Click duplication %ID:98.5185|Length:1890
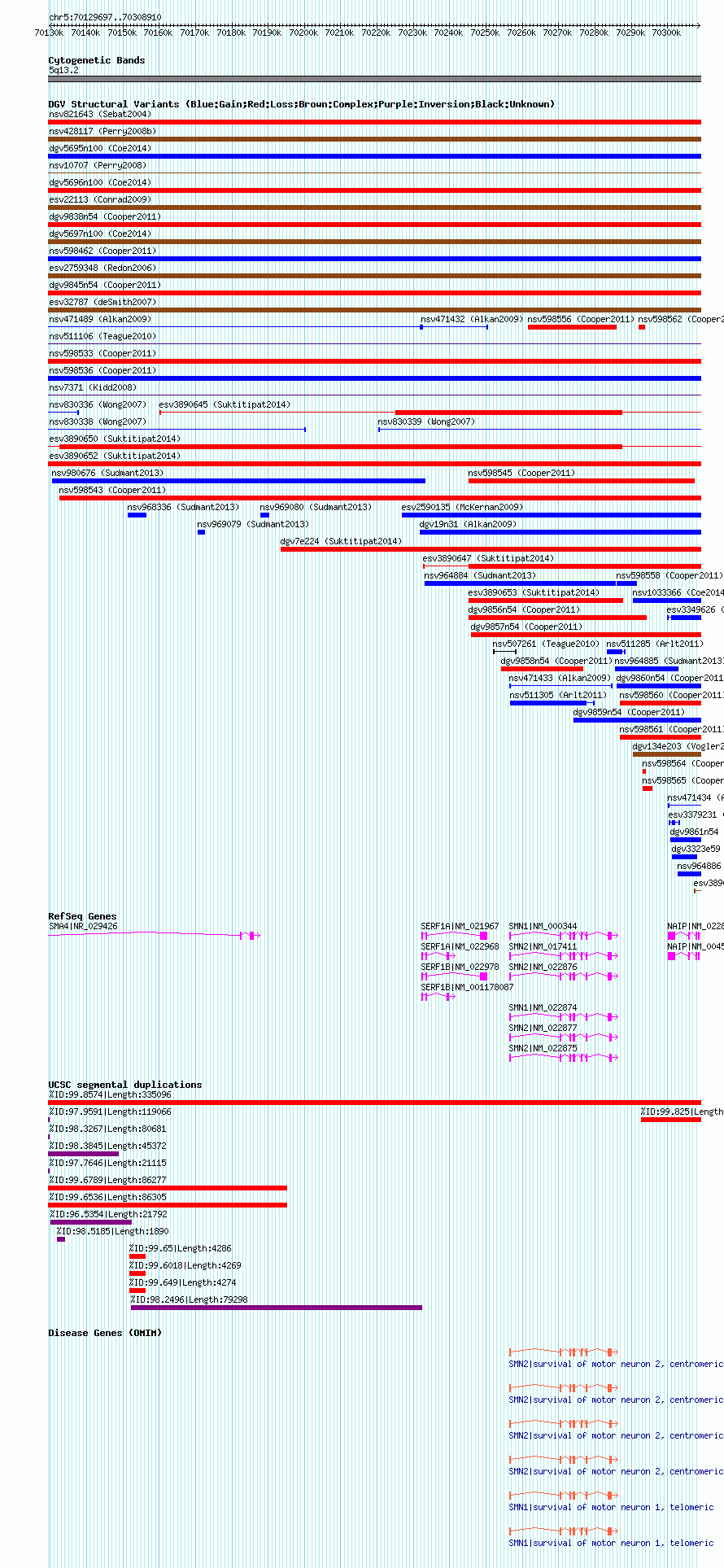Viewport: 724px width, 1568px height. point(112,1231)
